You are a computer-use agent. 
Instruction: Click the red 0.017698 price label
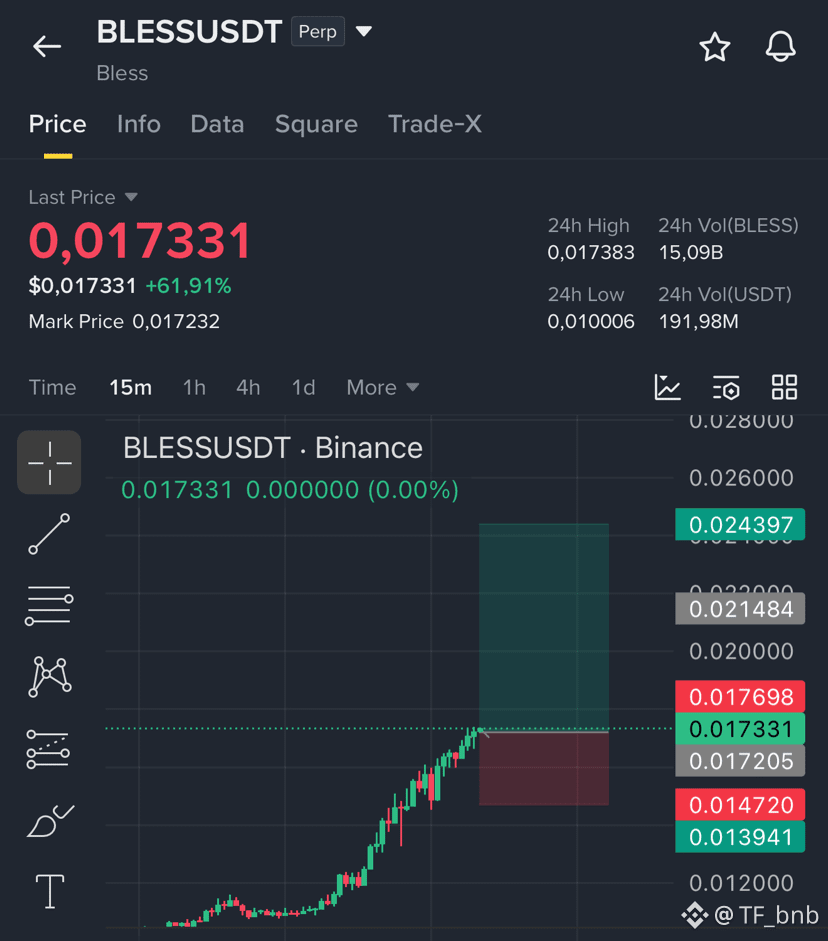740,697
